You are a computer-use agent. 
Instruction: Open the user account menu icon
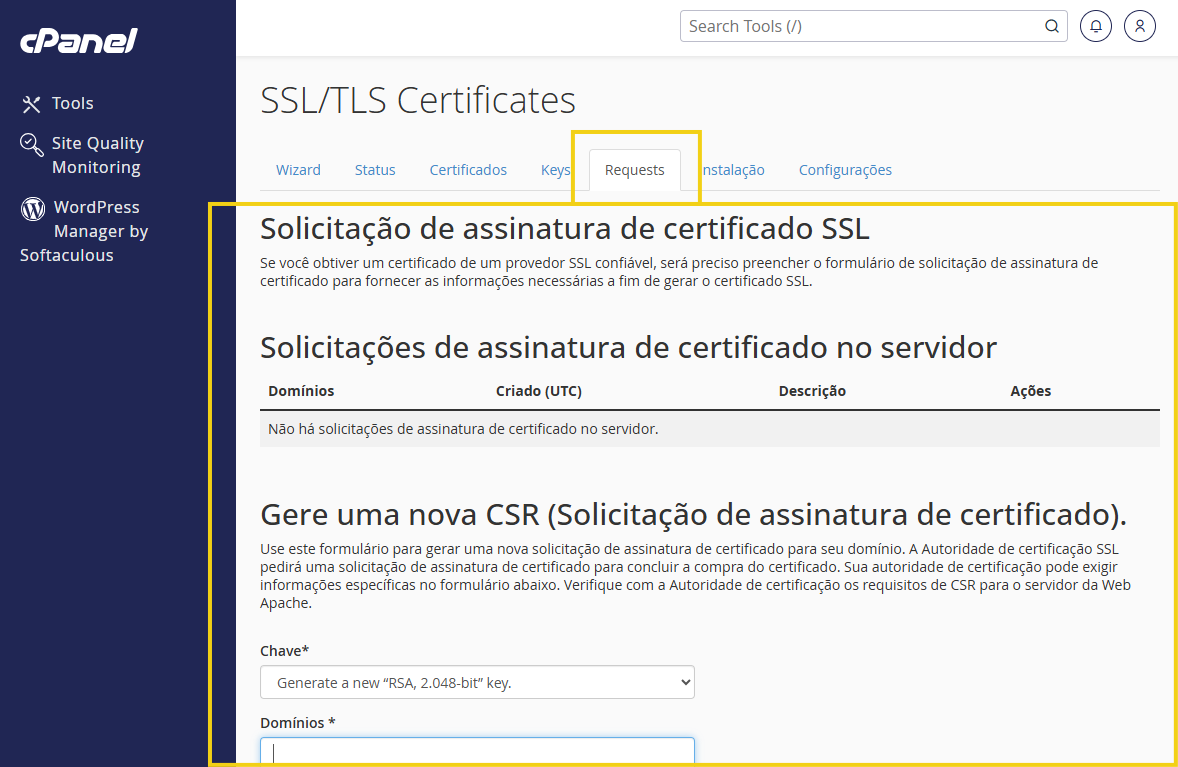pyautogui.click(x=1140, y=26)
